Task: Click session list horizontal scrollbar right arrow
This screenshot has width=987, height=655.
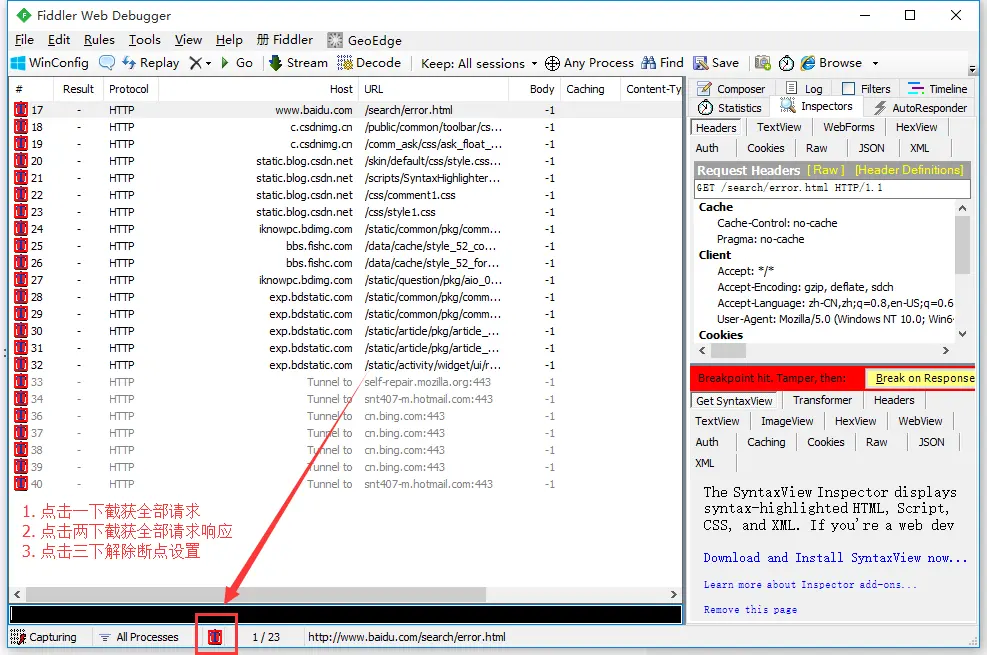Action: [x=674, y=594]
